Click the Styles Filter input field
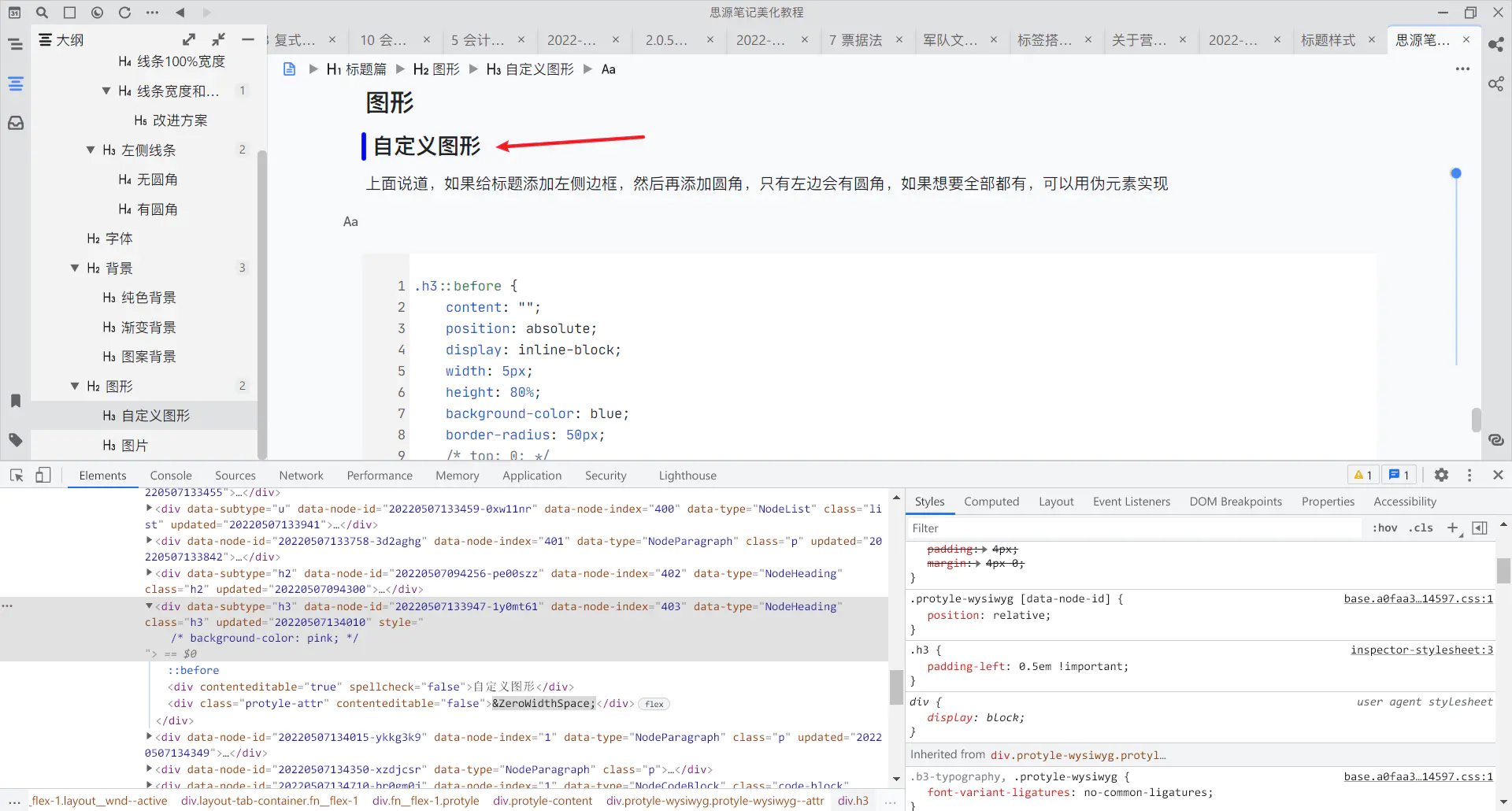The image size is (1512, 811). pyautogui.click(x=1134, y=528)
